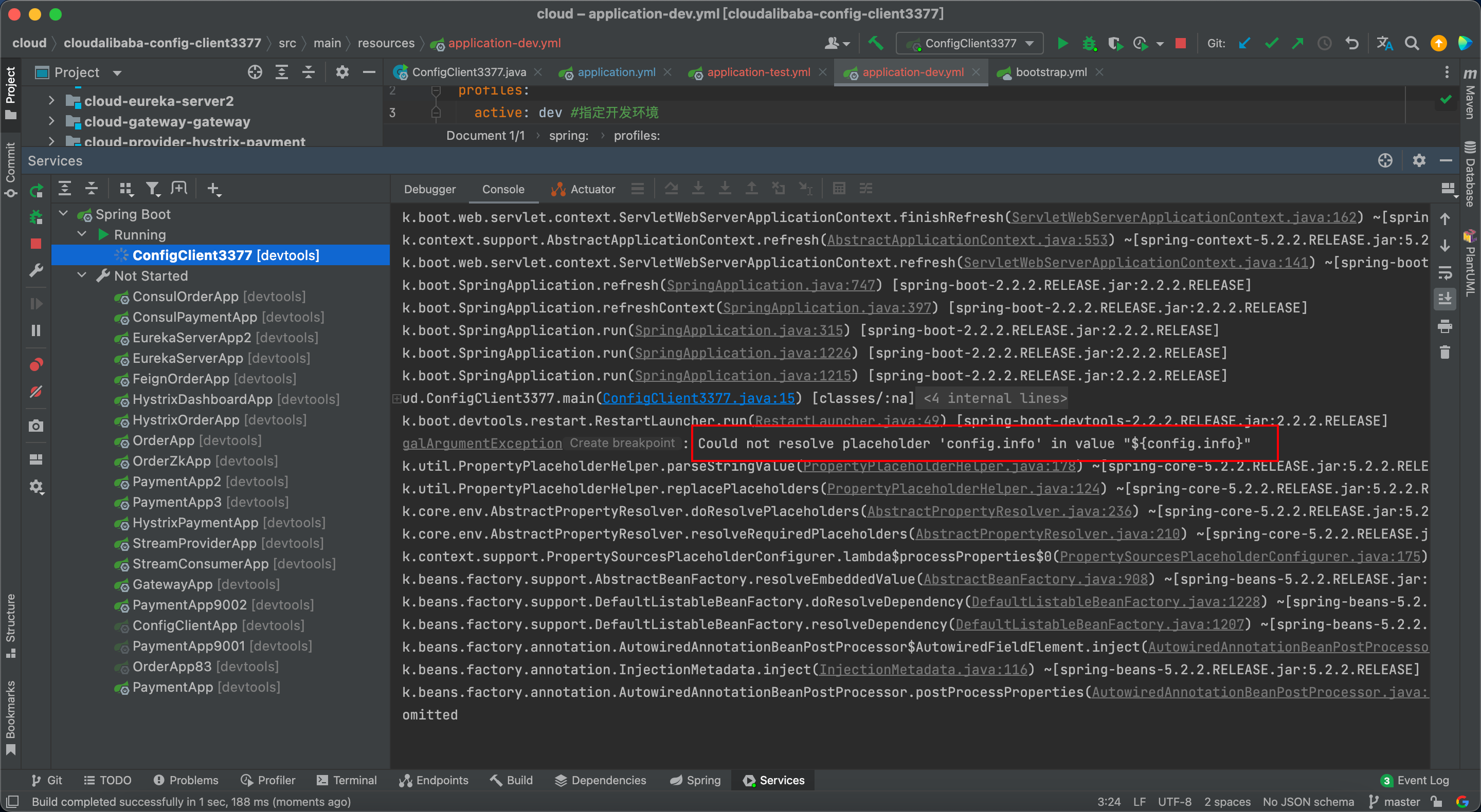Image resolution: width=1481 pixels, height=812 pixels.
Task: Click UTF-8 encoding in status bar
Action: (x=1174, y=801)
